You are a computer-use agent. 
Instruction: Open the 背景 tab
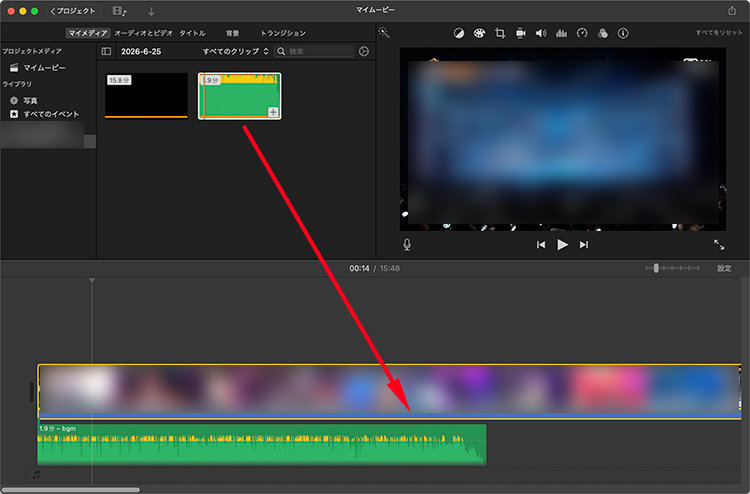point(232,33)
